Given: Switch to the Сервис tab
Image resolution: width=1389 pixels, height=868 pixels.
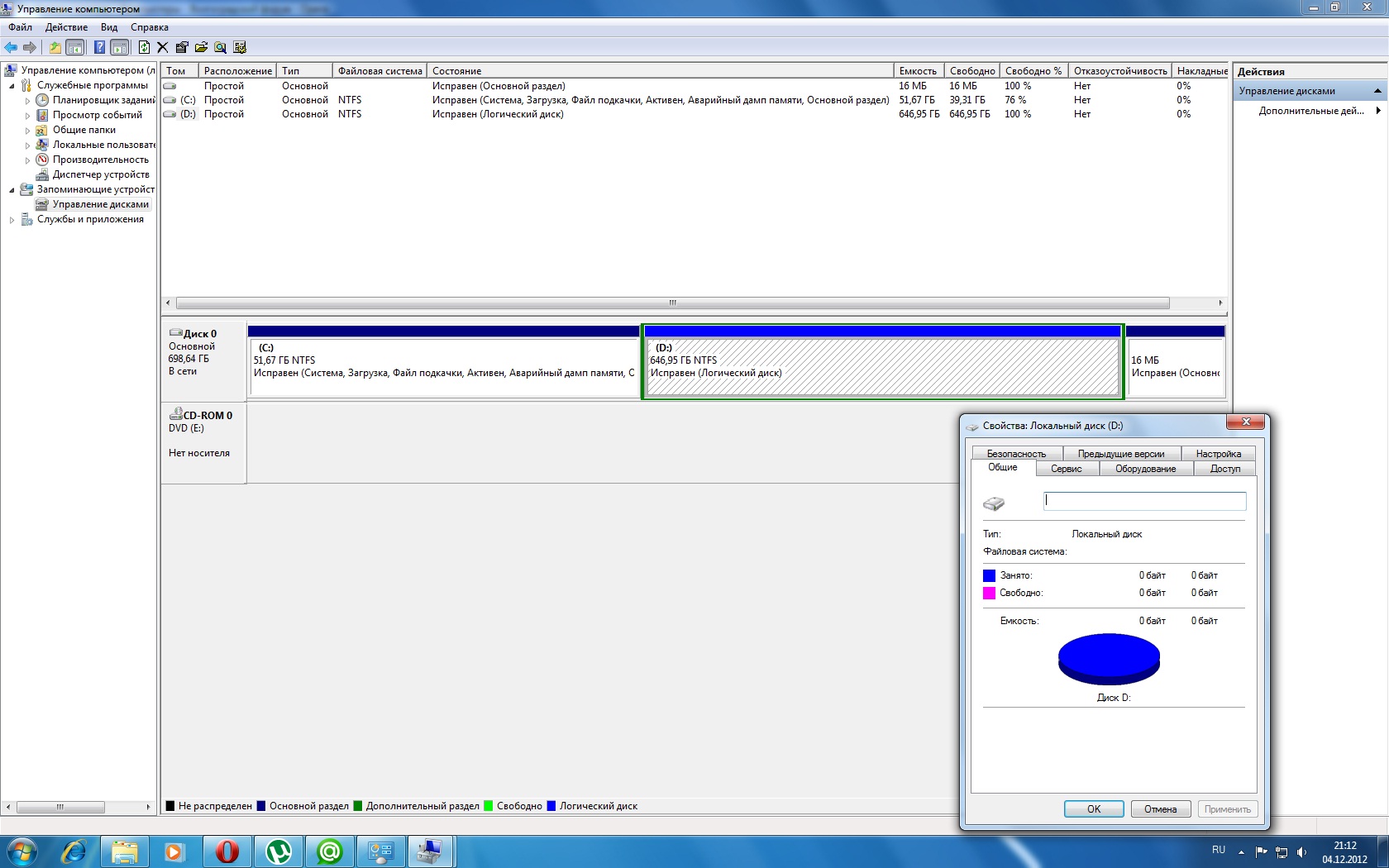Looking at the screenshot, I should (x=1066, y=469).
